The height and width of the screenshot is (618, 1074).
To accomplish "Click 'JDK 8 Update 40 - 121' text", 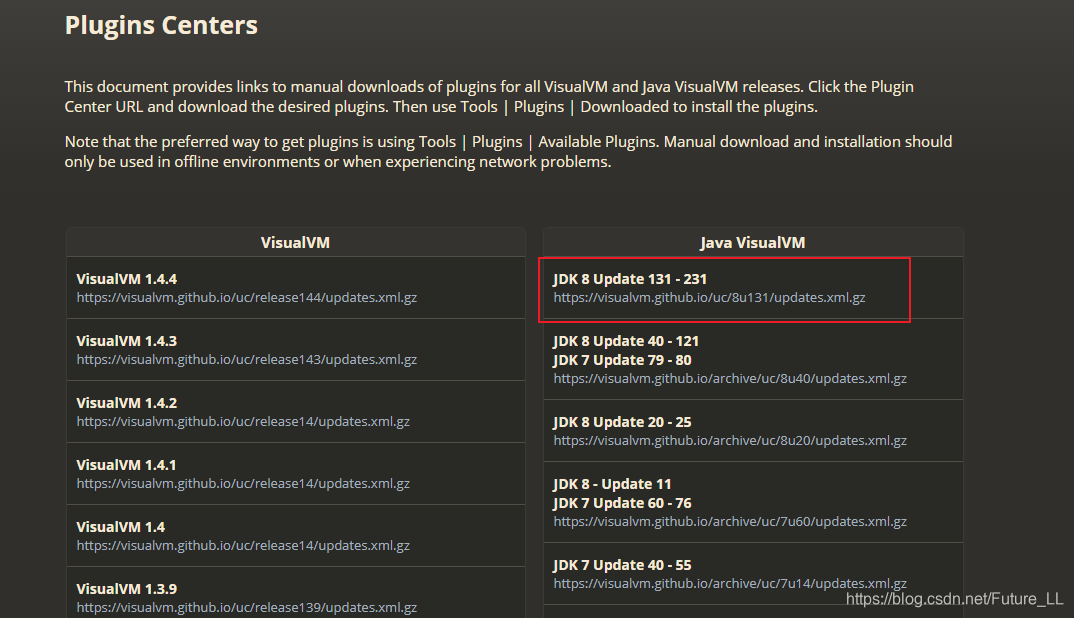I will 626,341.
